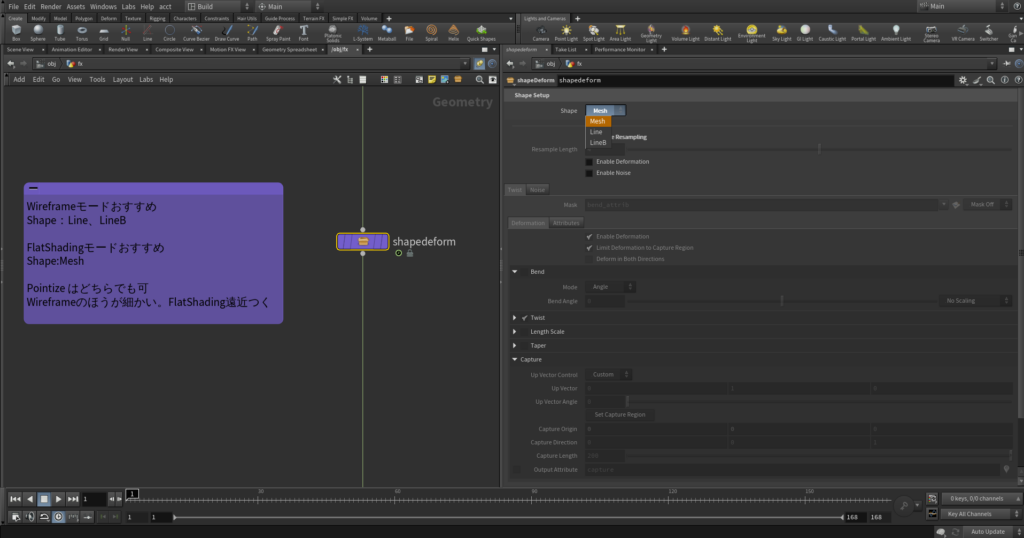
Task: Click the Sky Light shelf icon
Action: [x=781, y=33]
